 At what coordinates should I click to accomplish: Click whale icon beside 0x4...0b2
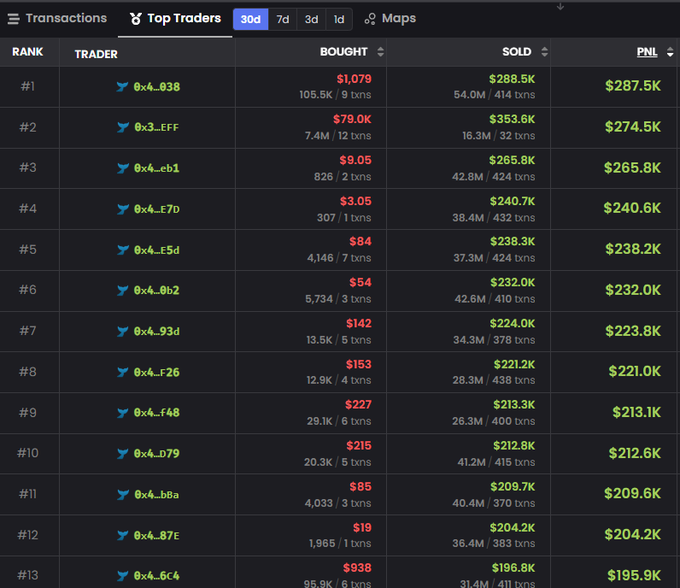(123, 290)
